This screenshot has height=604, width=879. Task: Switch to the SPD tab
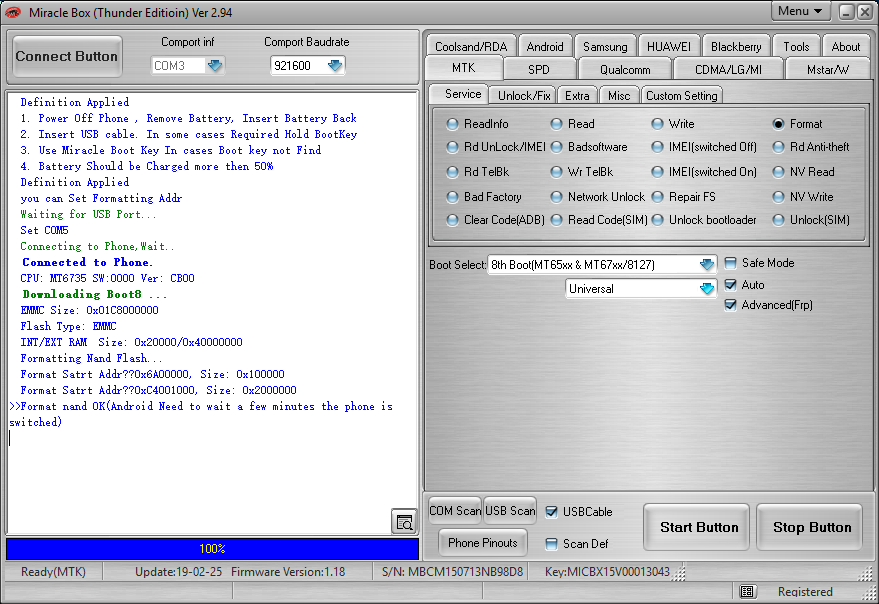click(x=539, y=70)
